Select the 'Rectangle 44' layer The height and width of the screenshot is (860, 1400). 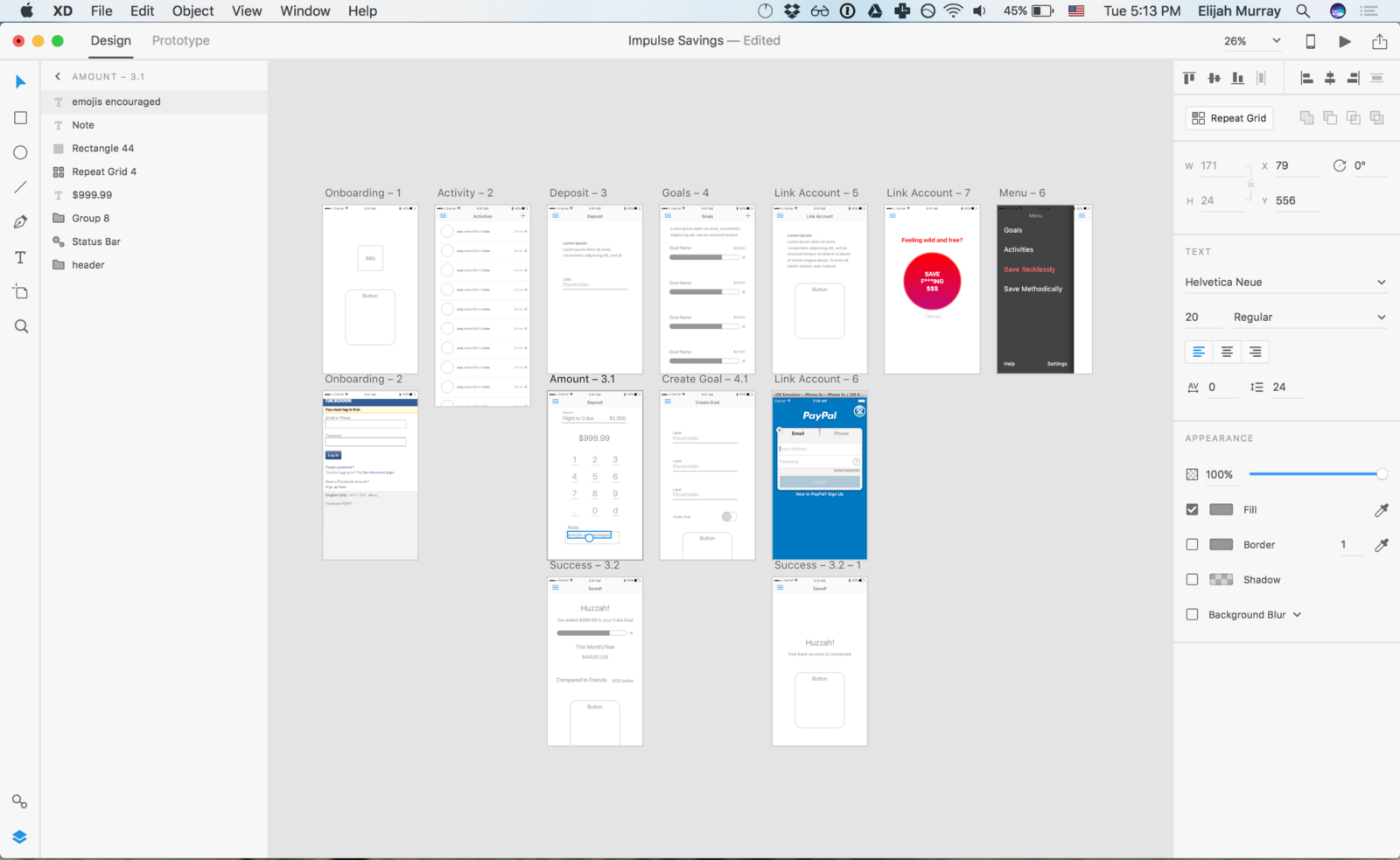[x=154, y=149]
